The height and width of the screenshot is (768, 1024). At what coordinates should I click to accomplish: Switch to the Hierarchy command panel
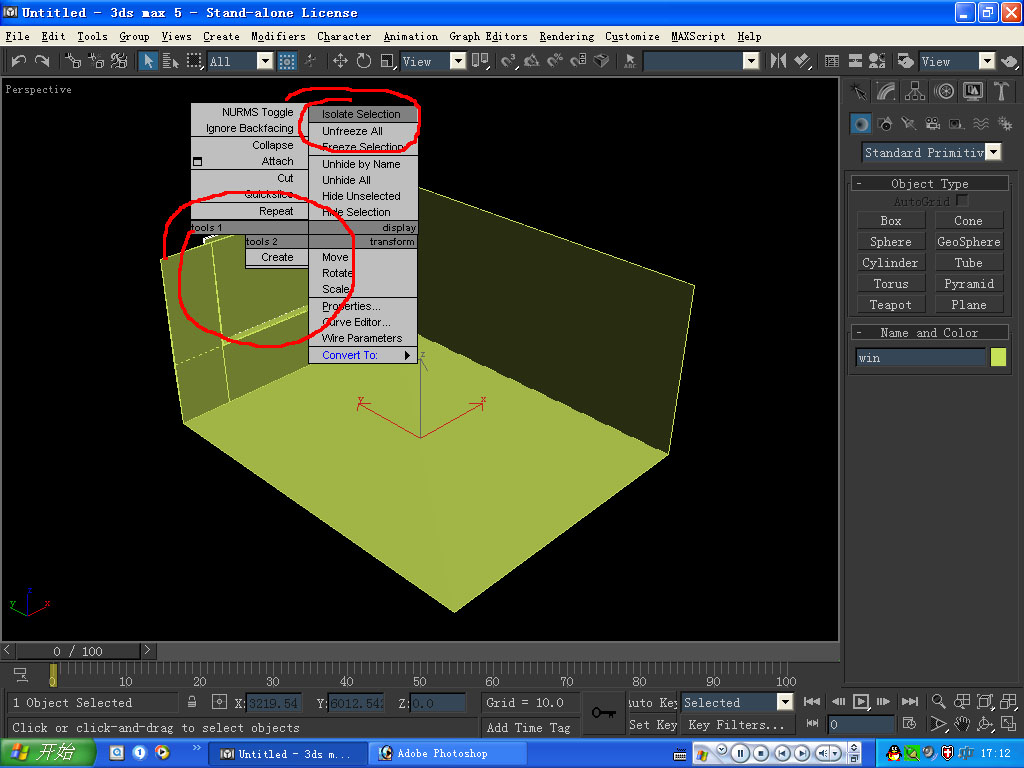tap(915, 91)
